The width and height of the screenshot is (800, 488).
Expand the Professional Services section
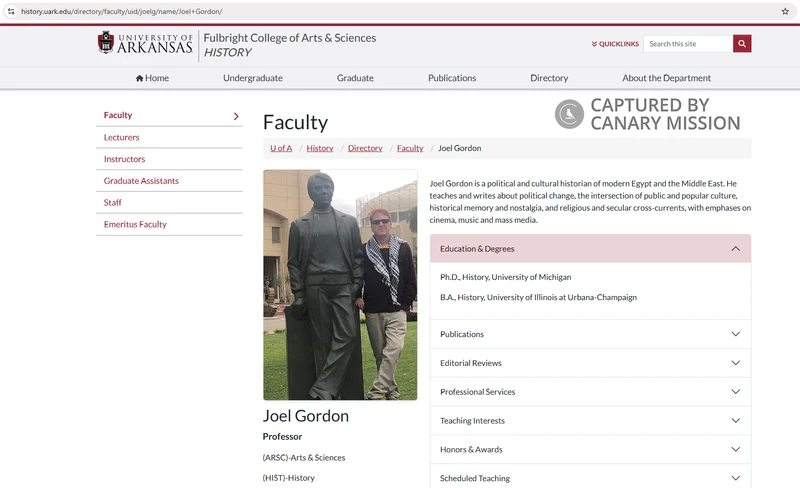[x=590, y=392]
